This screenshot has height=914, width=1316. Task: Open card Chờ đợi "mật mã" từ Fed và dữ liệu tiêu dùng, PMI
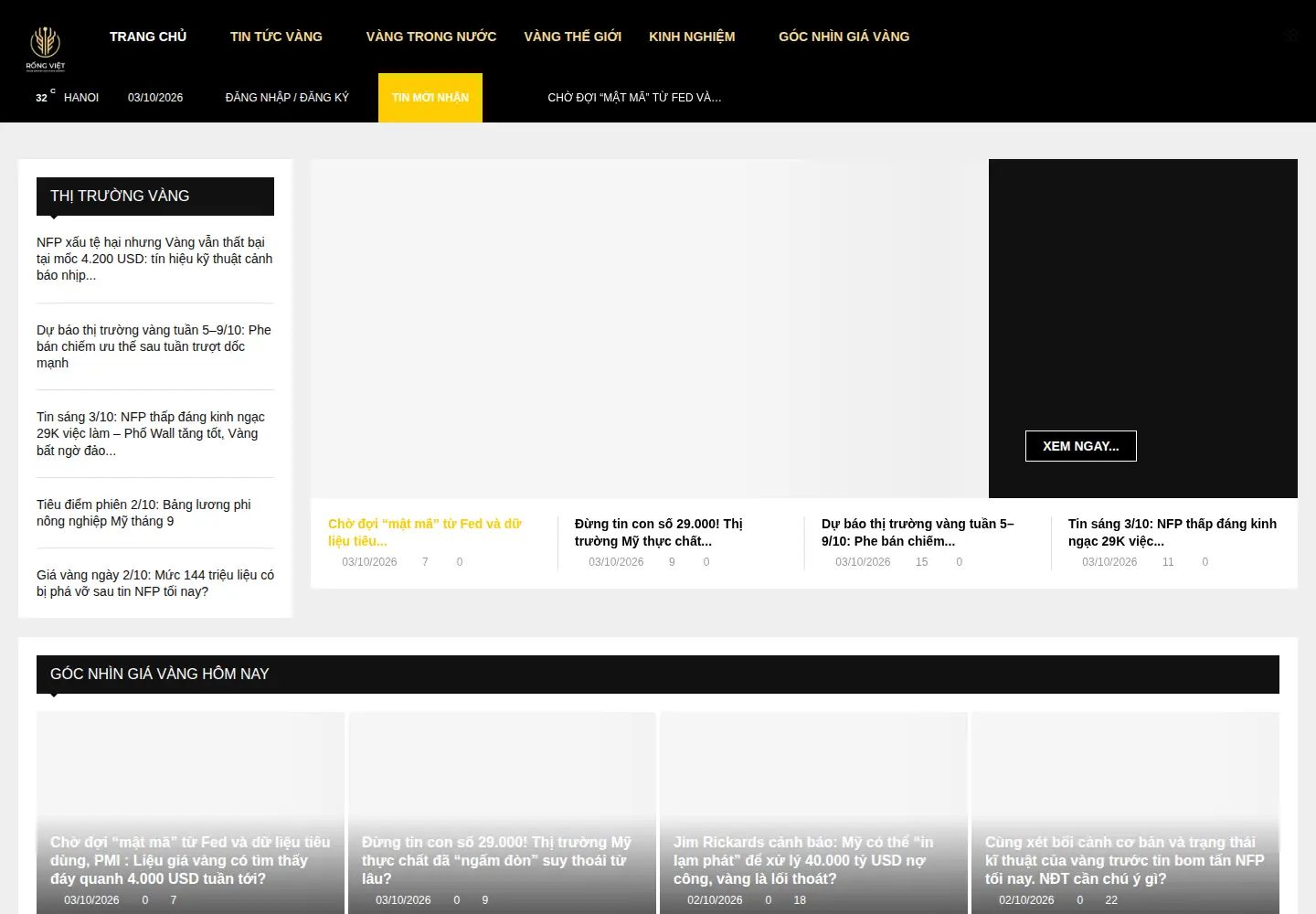[190, 860]
